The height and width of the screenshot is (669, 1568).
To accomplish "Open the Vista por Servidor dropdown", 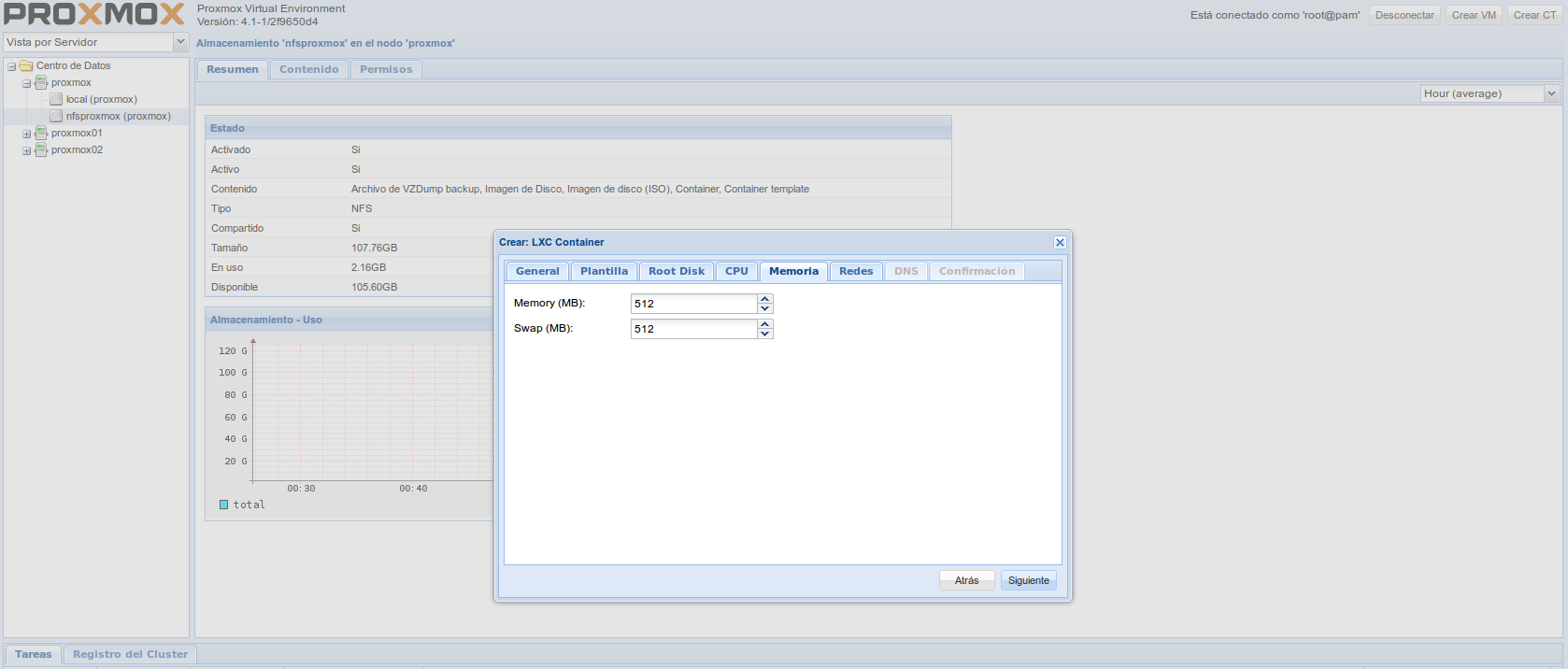I will [x=180, y=42].
